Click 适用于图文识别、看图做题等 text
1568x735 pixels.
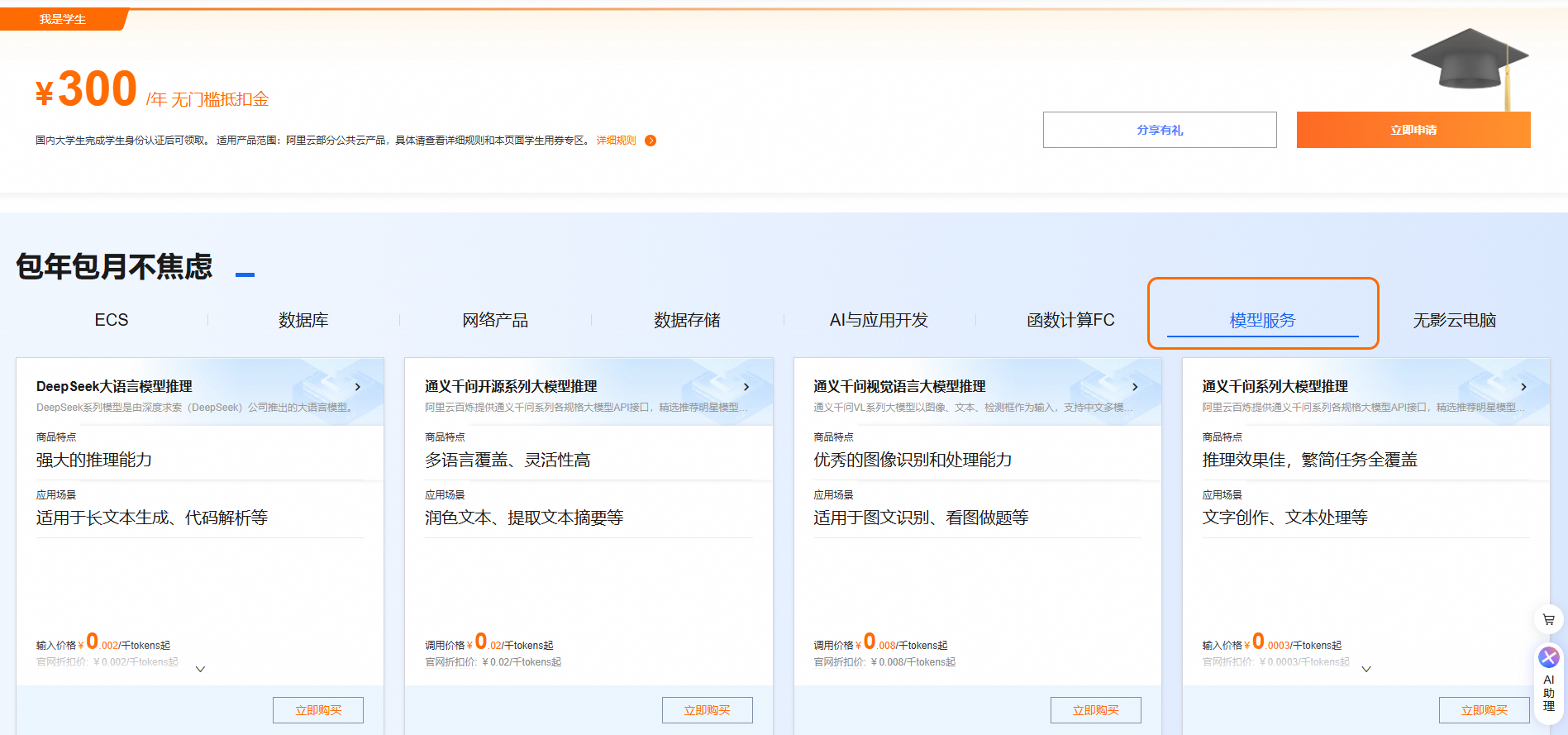click(921, 518)
